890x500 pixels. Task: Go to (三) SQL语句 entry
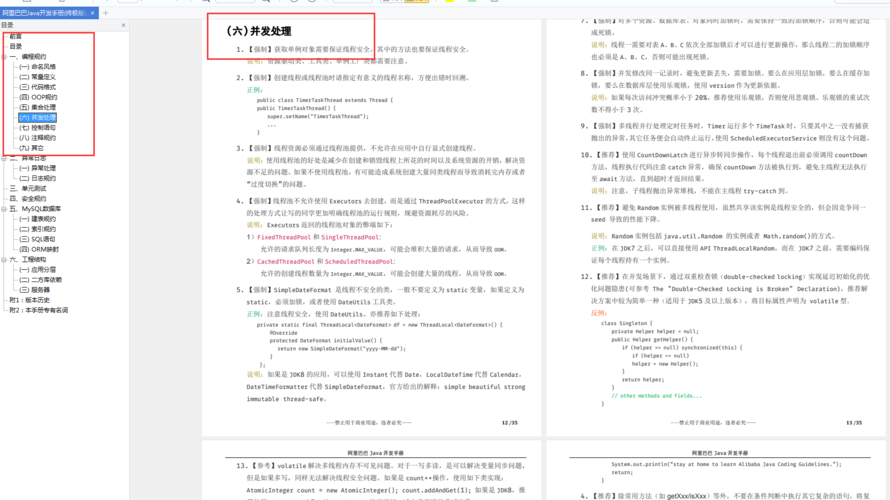[37, 240]
